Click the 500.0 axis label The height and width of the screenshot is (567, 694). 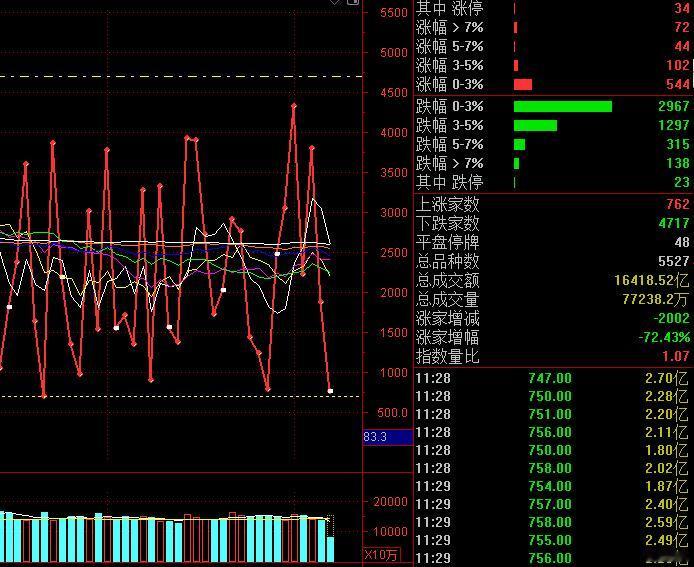392,413
